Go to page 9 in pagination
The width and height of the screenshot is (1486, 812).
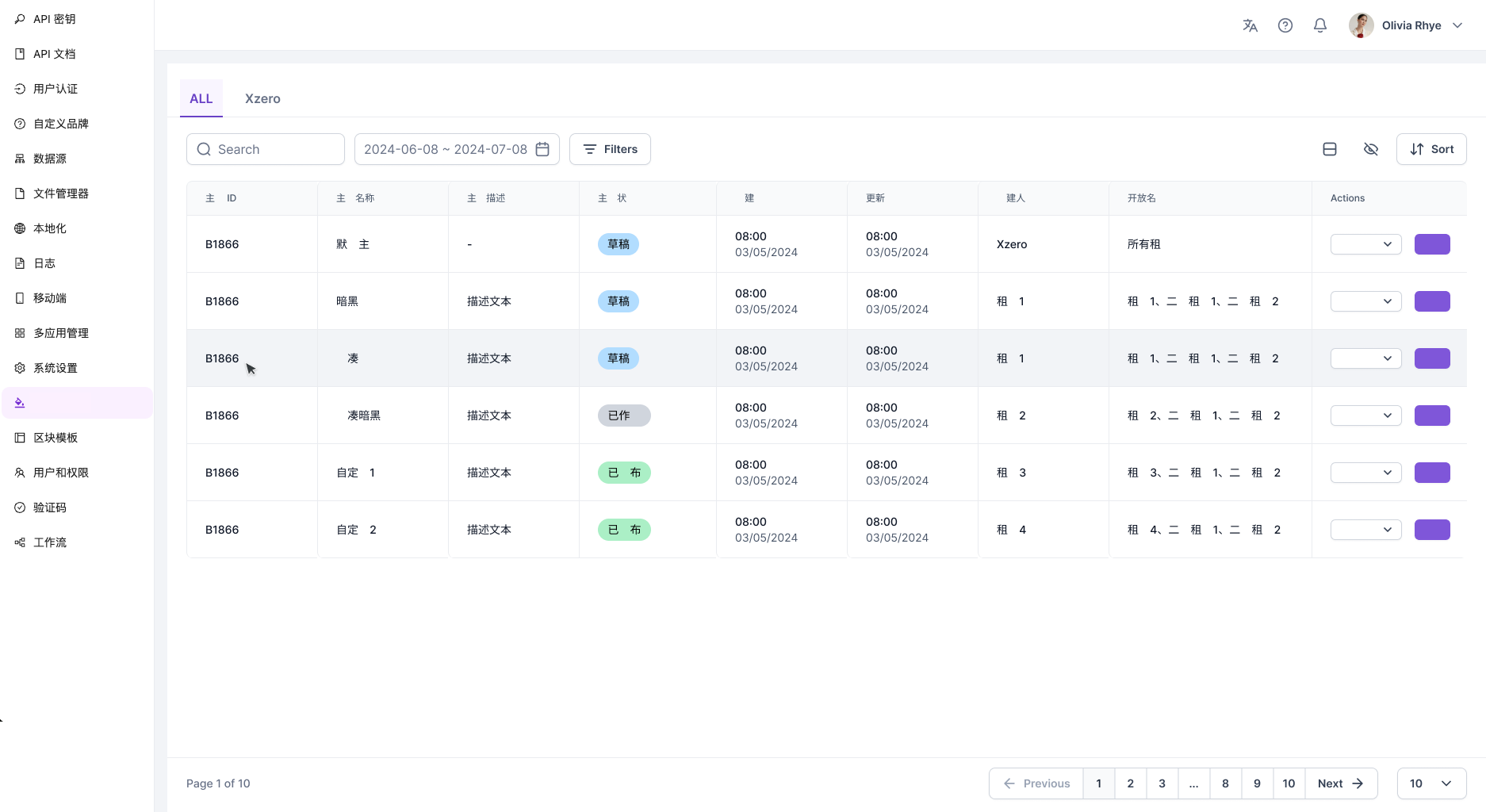(1257, 783)
